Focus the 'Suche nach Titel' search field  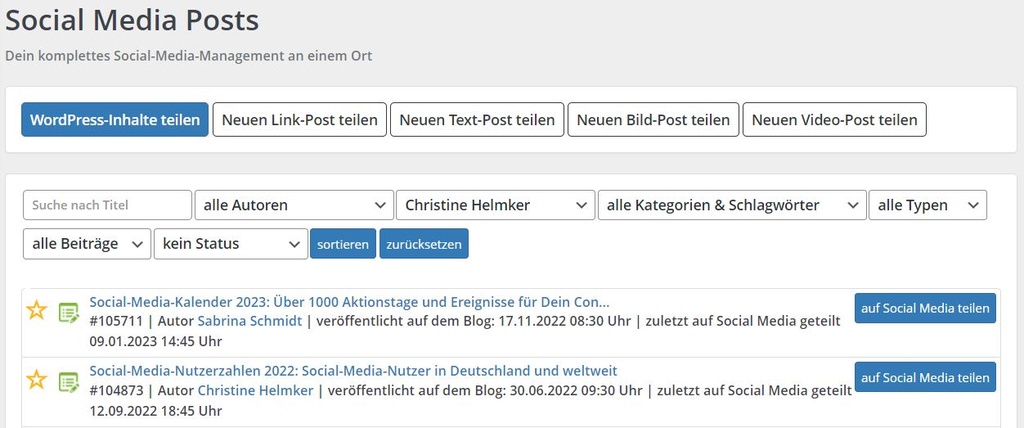point(107,205)
